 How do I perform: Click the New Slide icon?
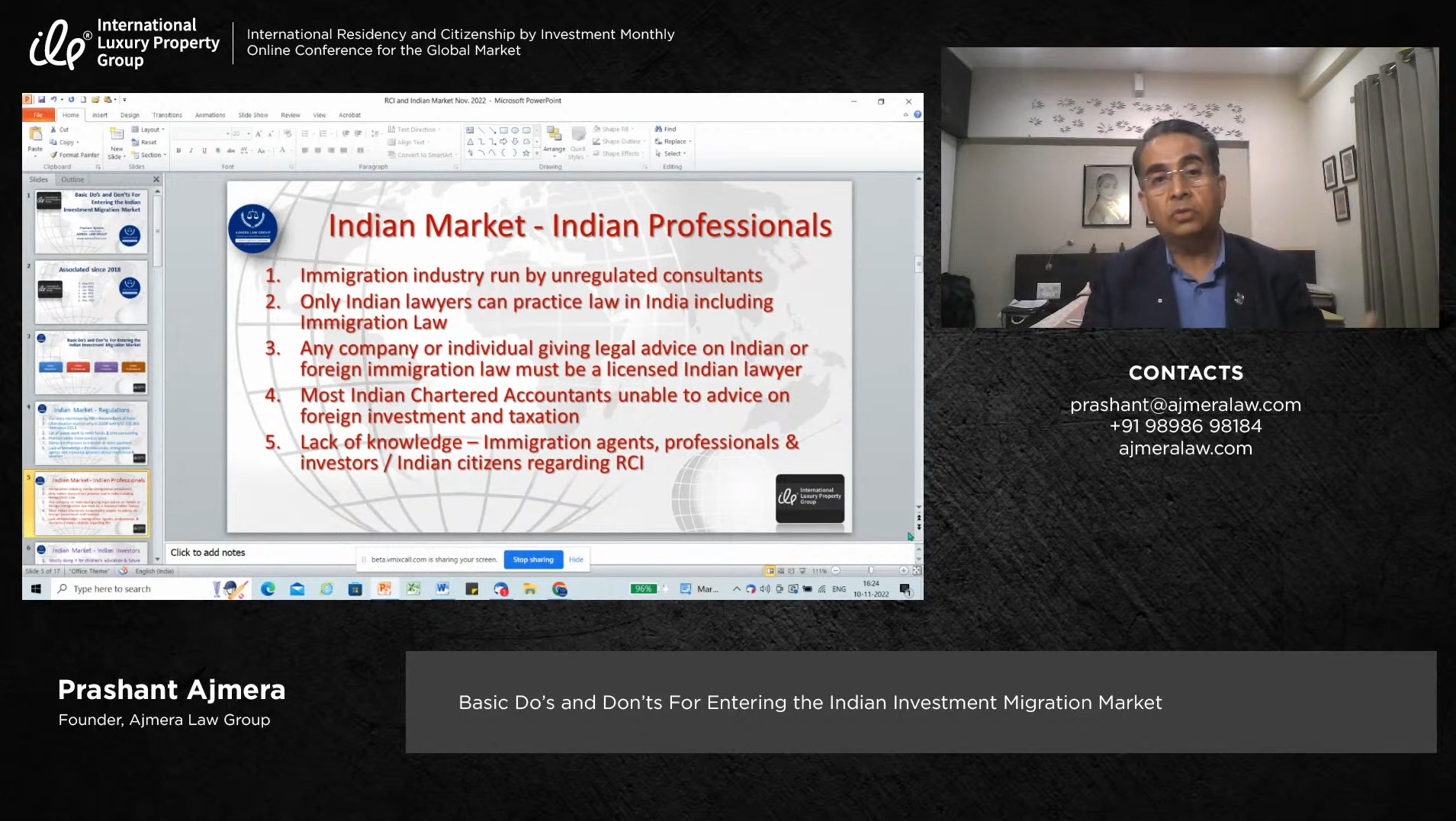116,136
